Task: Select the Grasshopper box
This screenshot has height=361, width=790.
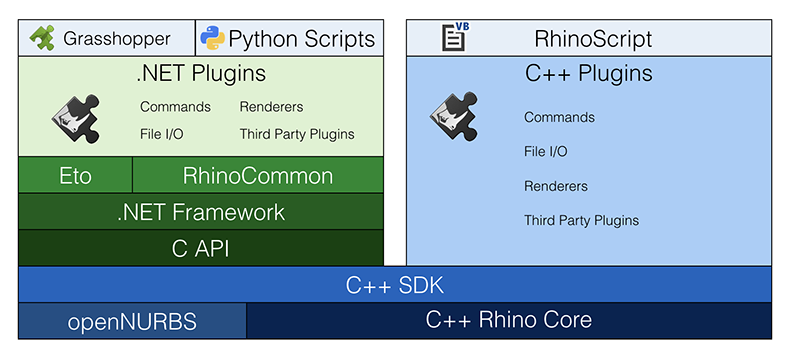Action: (x=107, y=38)
